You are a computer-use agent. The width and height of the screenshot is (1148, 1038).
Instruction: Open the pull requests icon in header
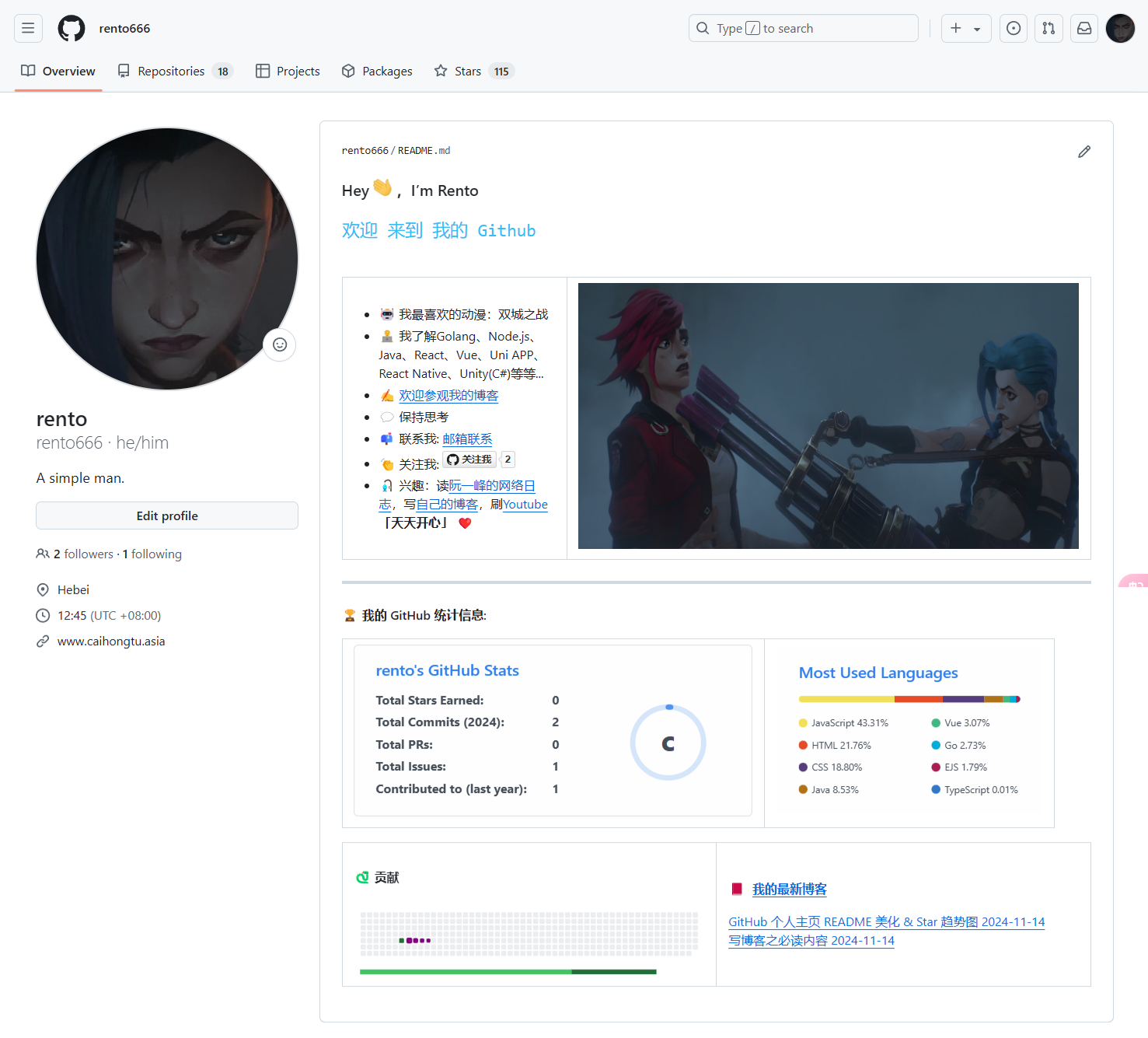tap(1049, 28)
